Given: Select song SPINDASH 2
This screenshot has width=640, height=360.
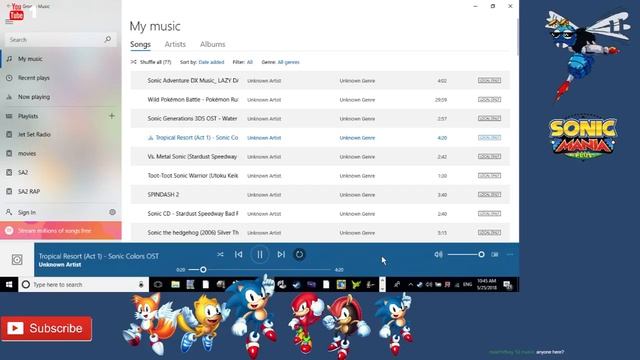Looking at the screenshot, I should [x=320, y=195].
